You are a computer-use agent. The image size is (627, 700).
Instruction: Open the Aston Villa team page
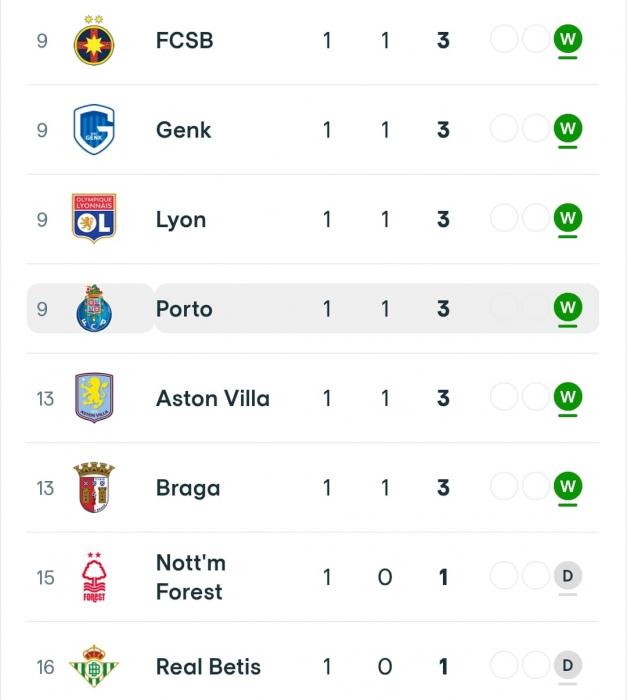[213, 398]
